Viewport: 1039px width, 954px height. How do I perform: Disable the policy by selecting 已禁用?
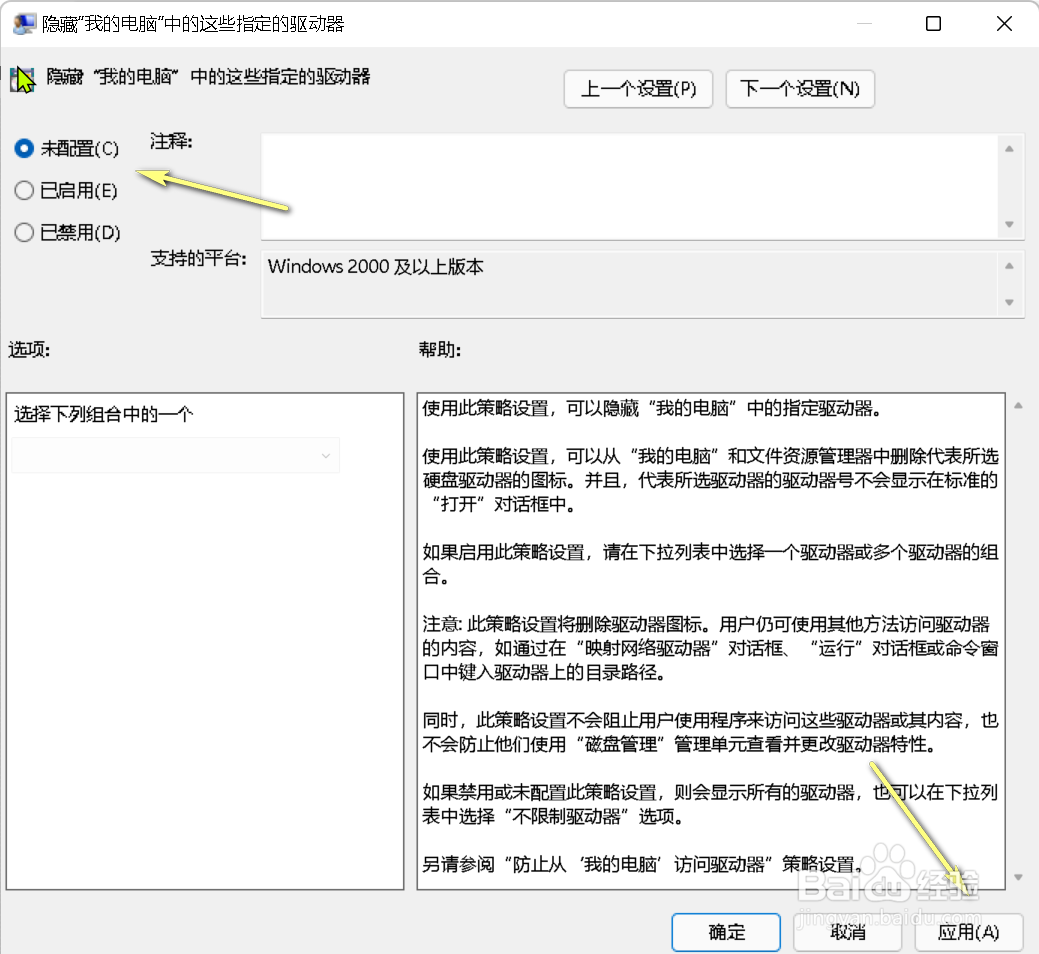pos(23,232)
